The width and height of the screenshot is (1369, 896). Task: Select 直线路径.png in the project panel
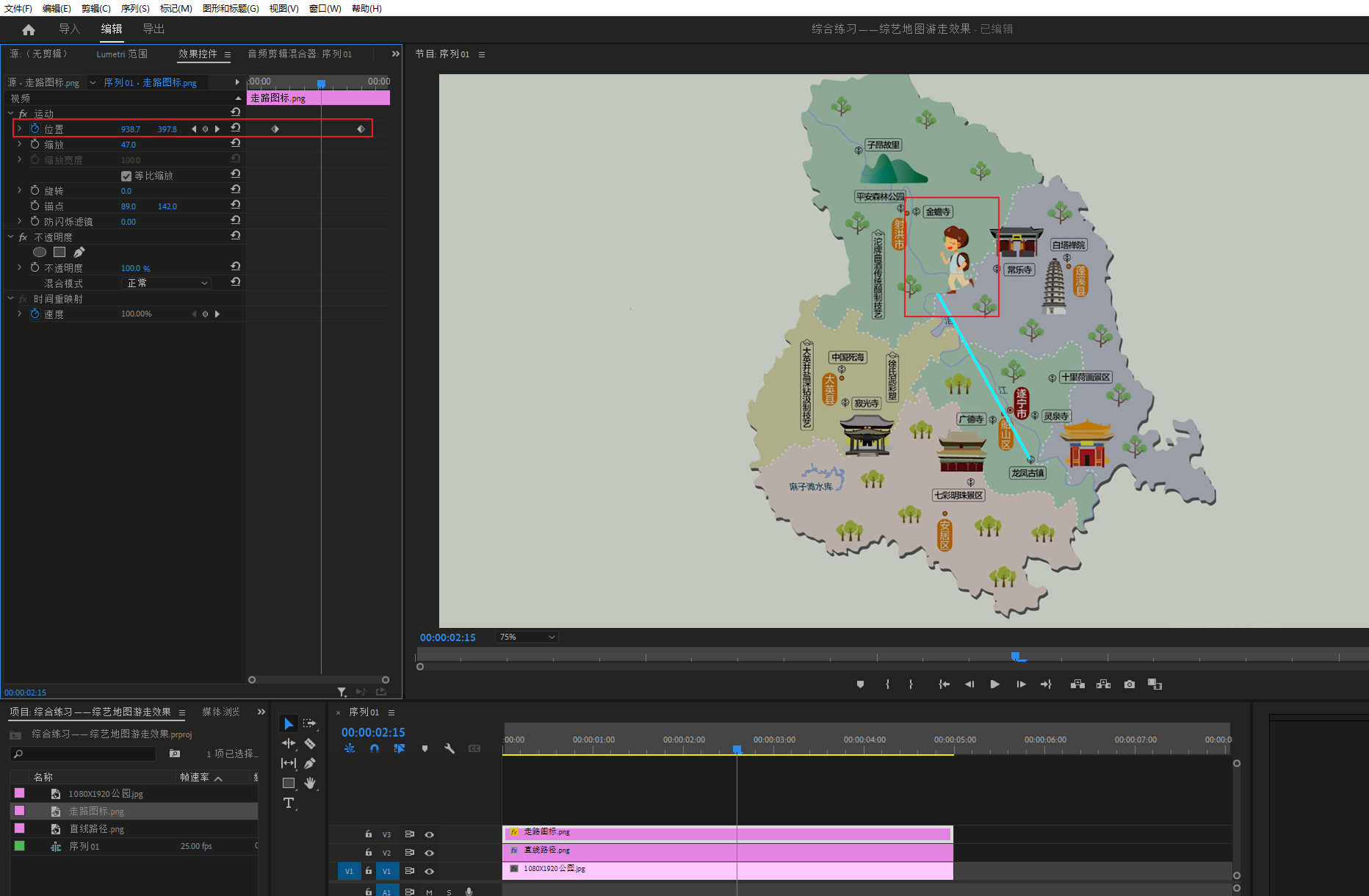[x=96, y=829]
